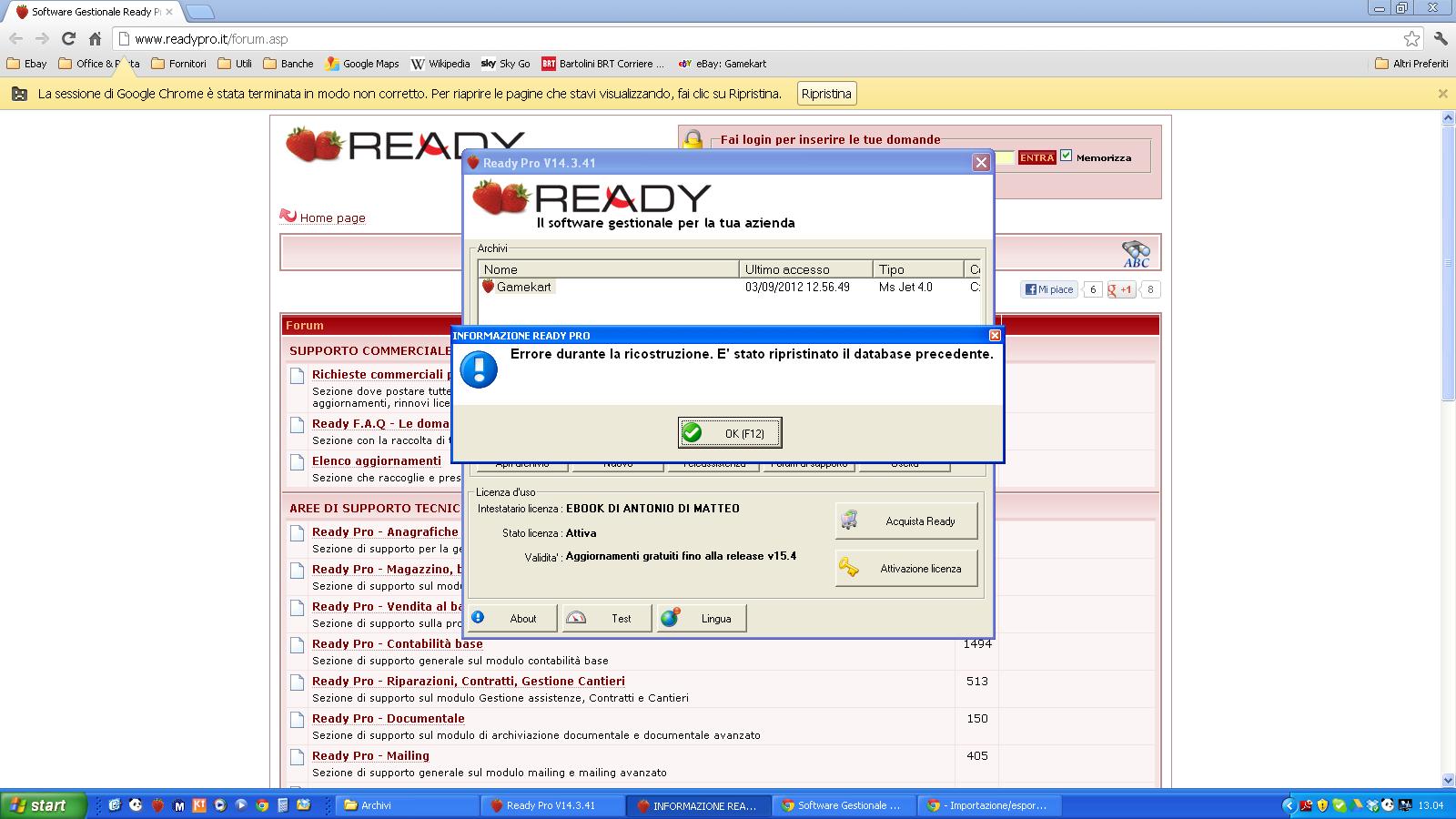Screen dimensions: 1456x819
Task: Open the Sky Go bookmark
Action: pos(505,64)
